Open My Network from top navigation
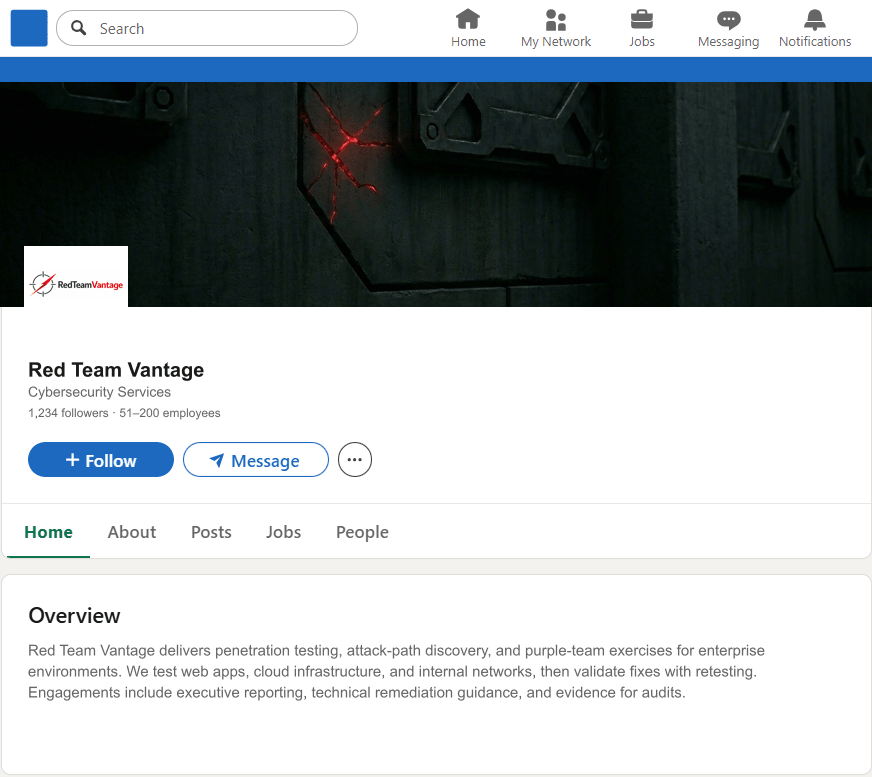The image size is (872, 777). [x=556, y=29]
